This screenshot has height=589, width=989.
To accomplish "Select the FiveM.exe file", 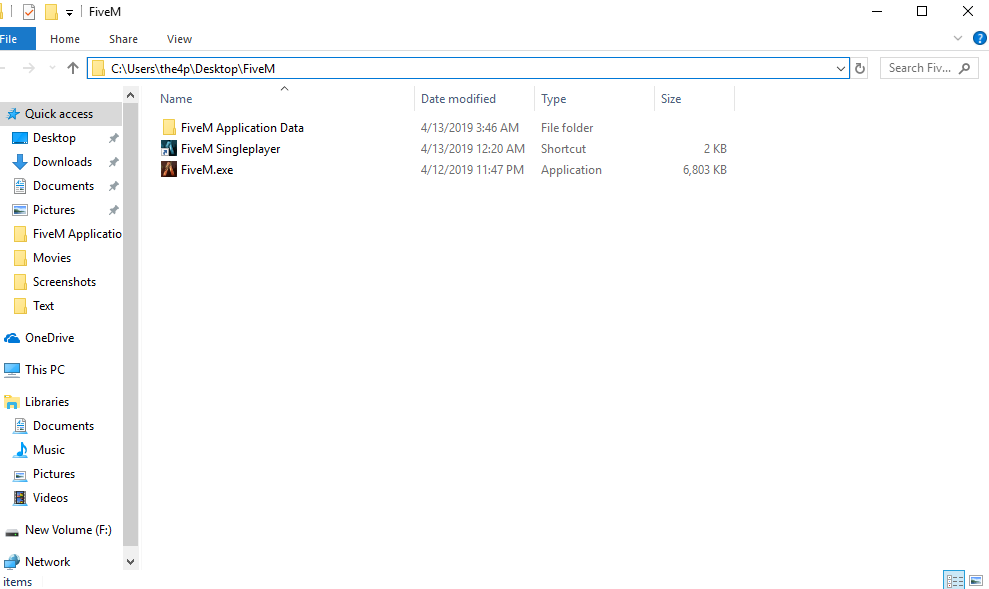I will (x=207, y=170).
